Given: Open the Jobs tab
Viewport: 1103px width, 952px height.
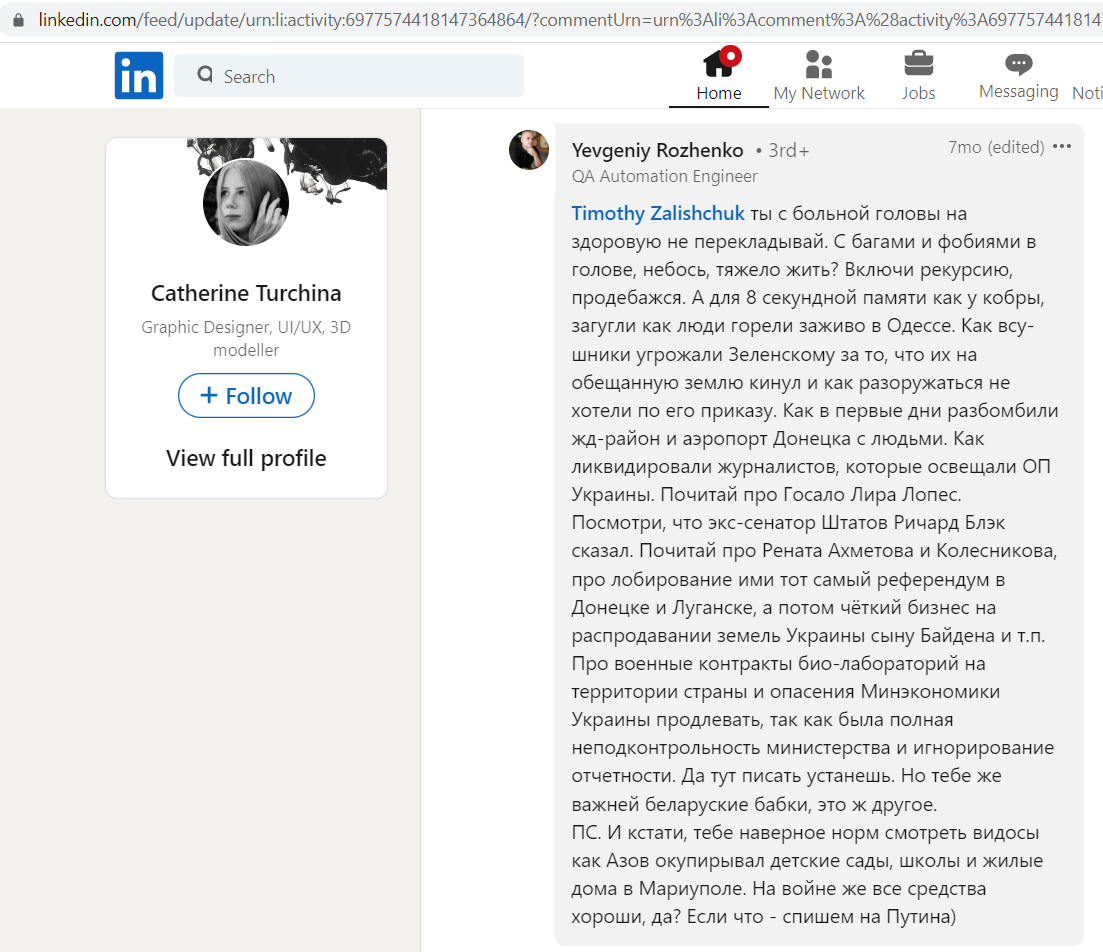Looking at the screenshot, I should tap(918, 76).
